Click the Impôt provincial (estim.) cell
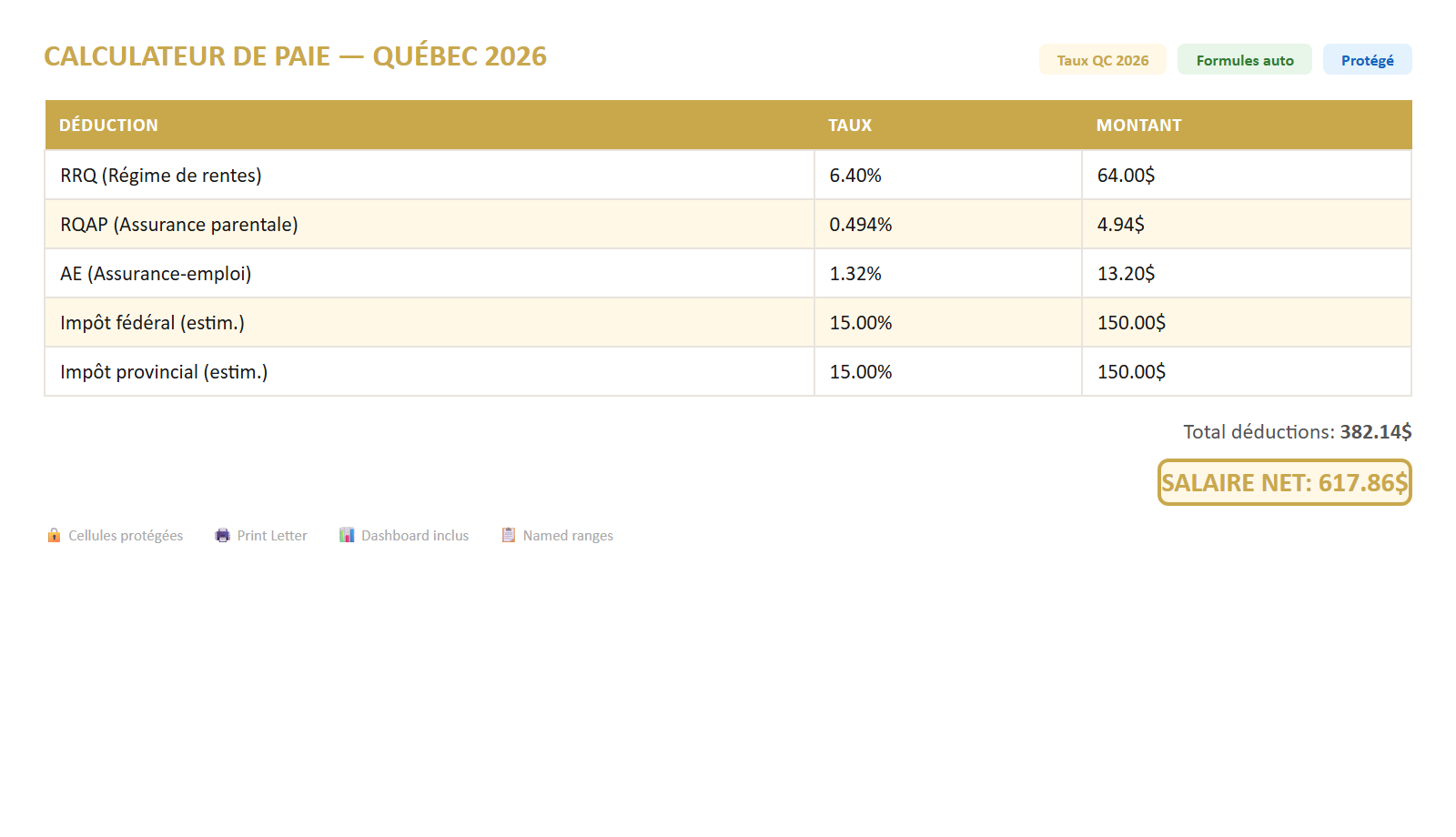1456x837 pixels. pos(430,371)
